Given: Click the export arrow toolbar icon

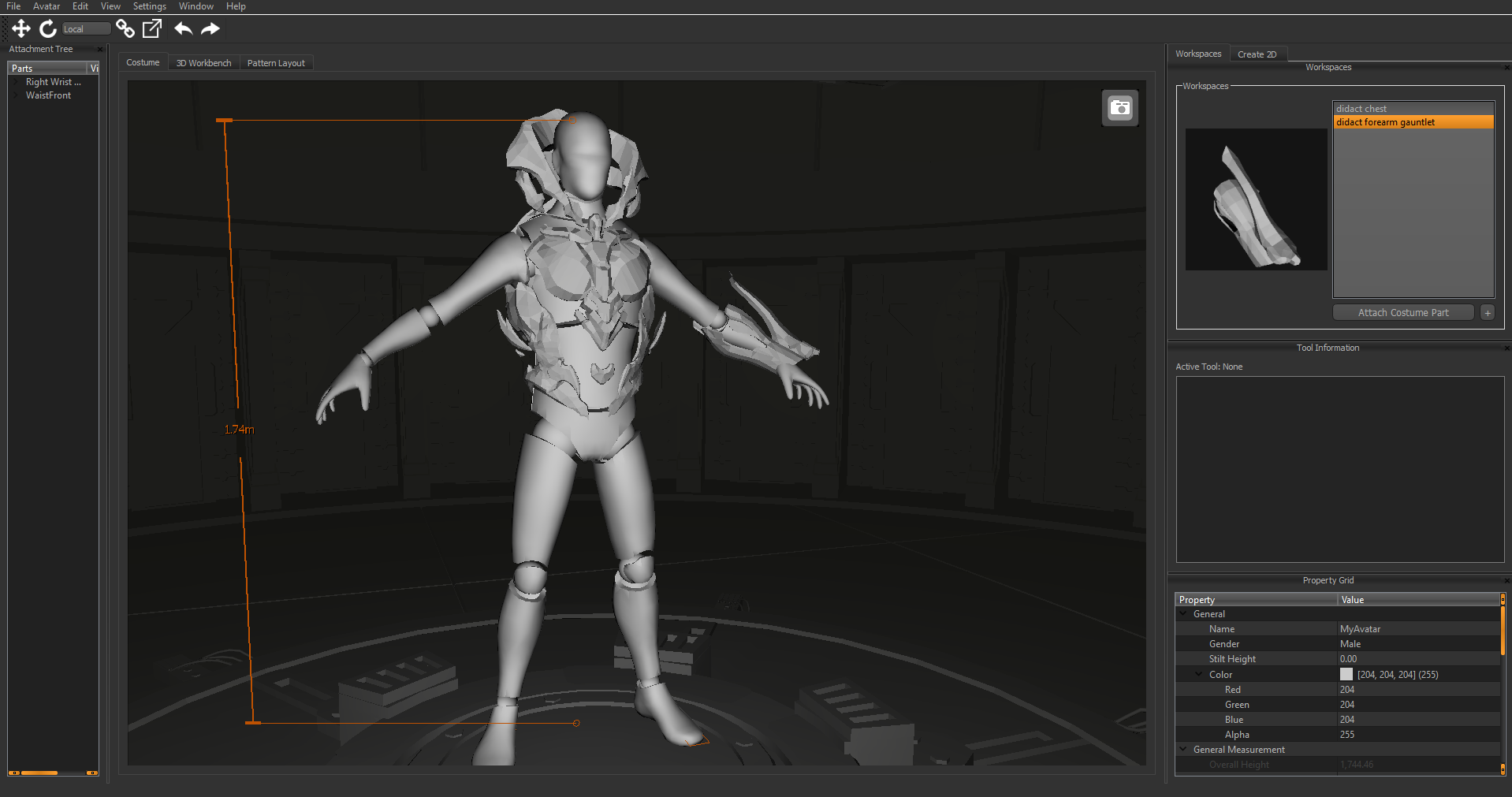Looking at the screenshot, I should (x=152, y=29).
